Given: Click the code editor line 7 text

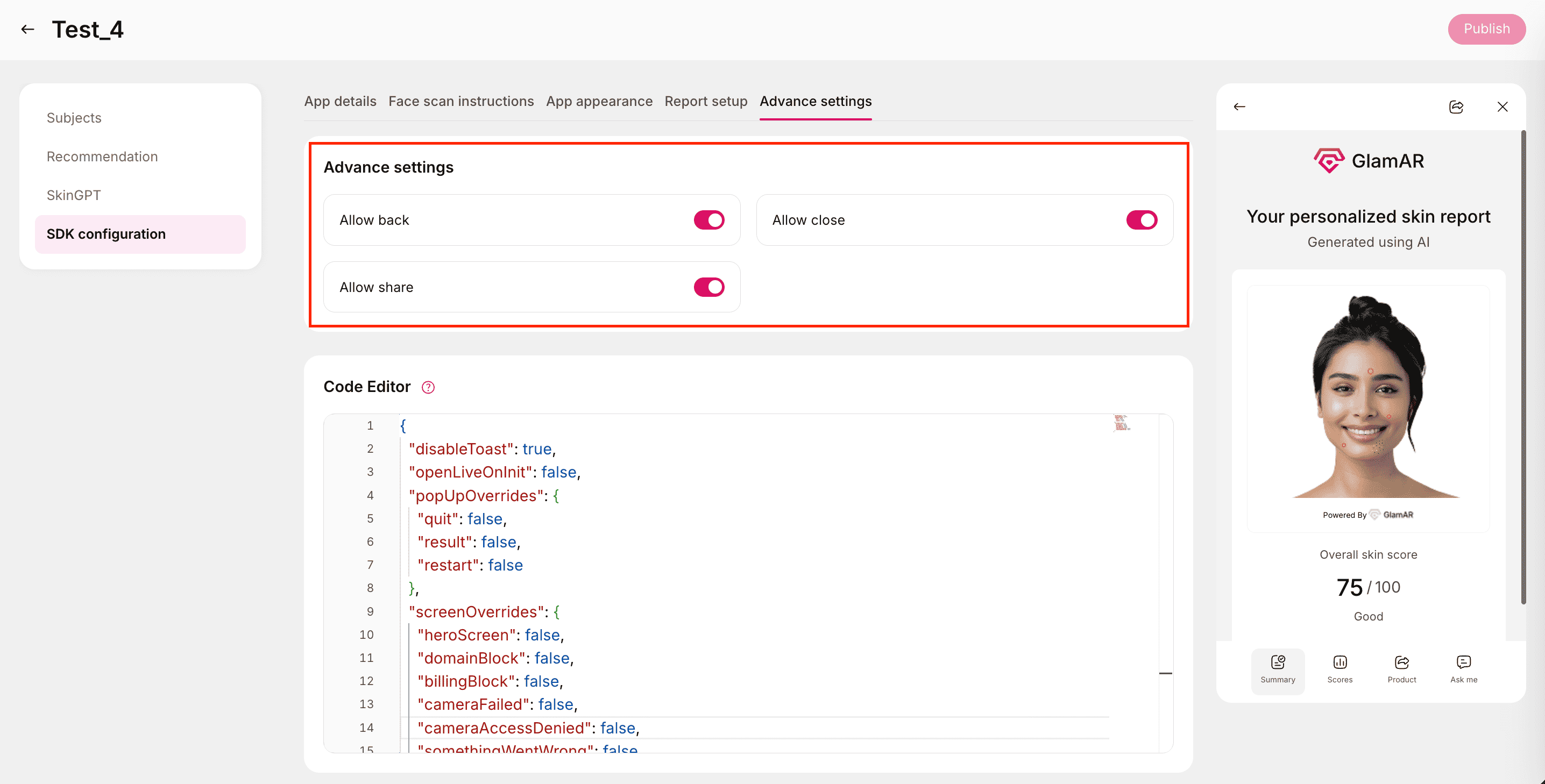Looking at the screenshot, I should tap(470, 565).
